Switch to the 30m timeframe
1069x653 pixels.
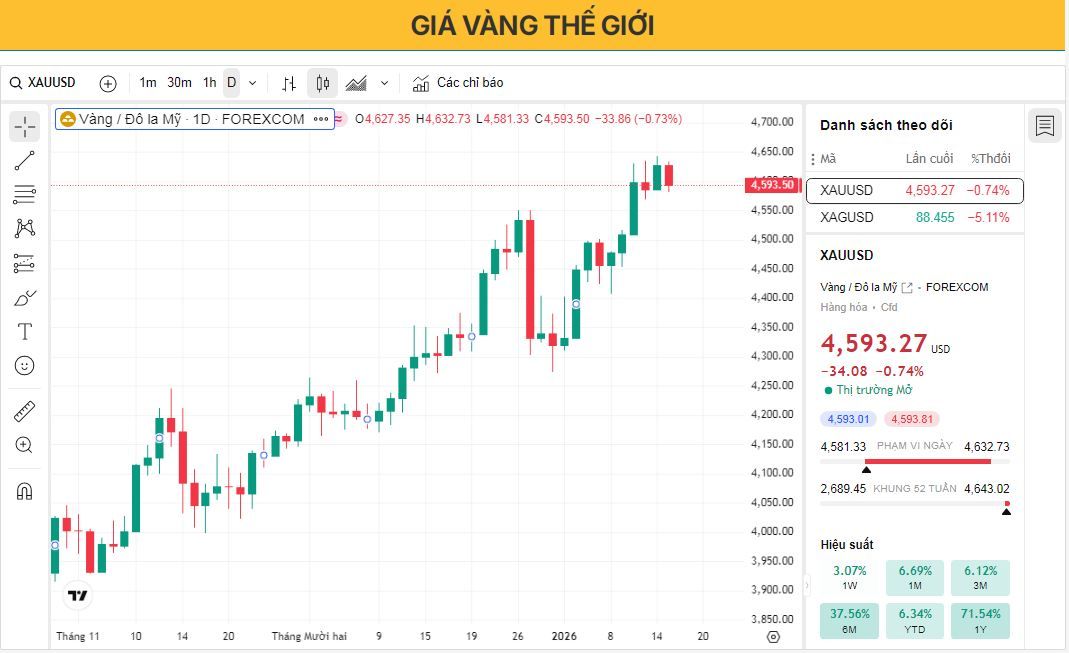pos(179,83)
